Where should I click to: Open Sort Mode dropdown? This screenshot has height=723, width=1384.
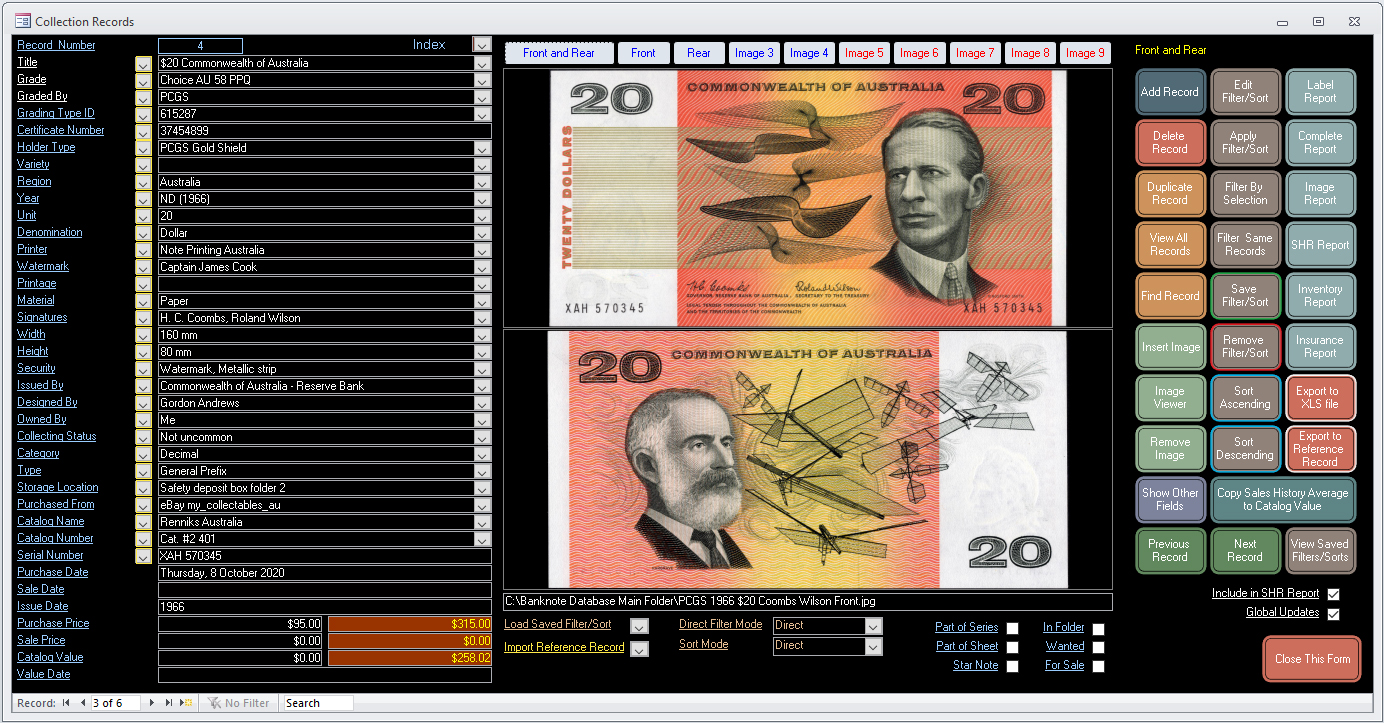click(873, 646)
